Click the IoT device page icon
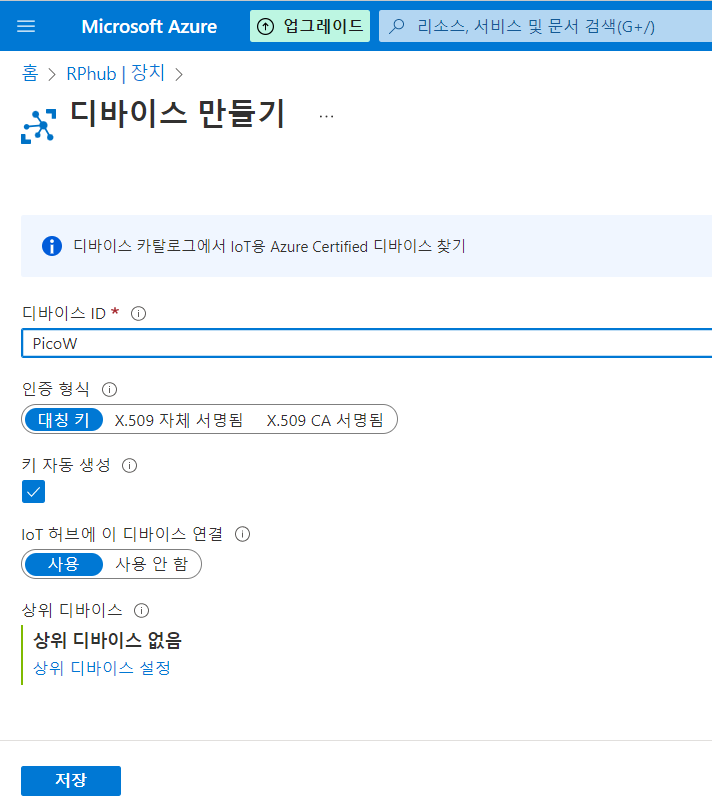 click(x=39, y=126)
